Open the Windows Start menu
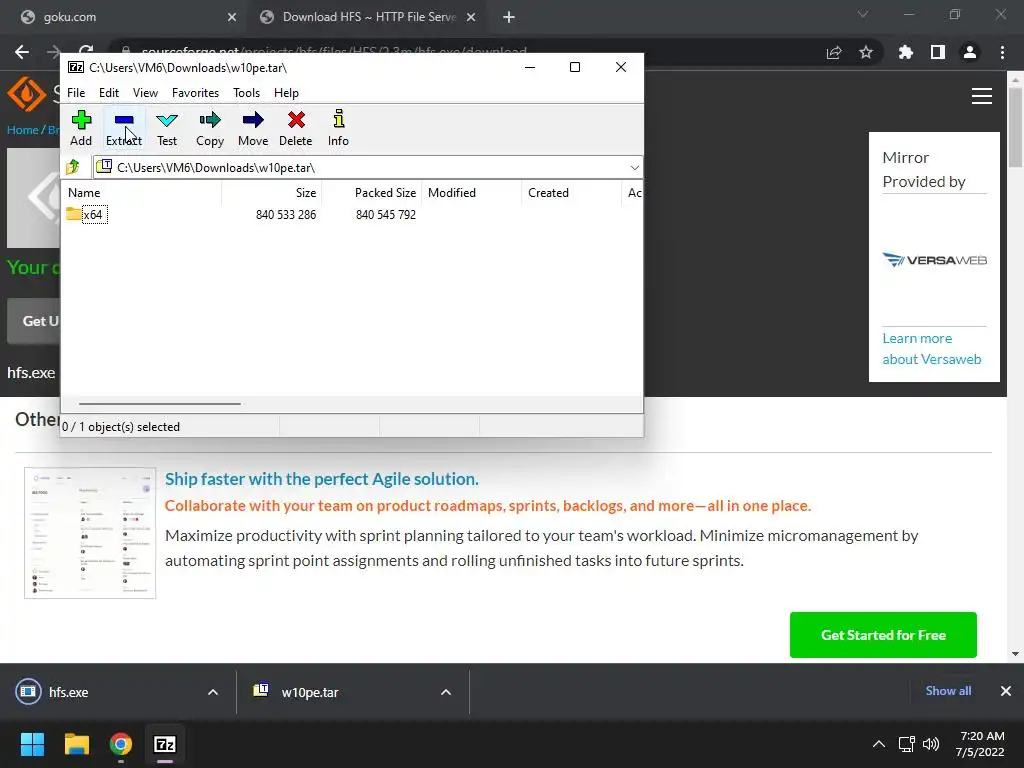Image resolution: width=1024 pixels, height=768 pixels. (32, 744)
